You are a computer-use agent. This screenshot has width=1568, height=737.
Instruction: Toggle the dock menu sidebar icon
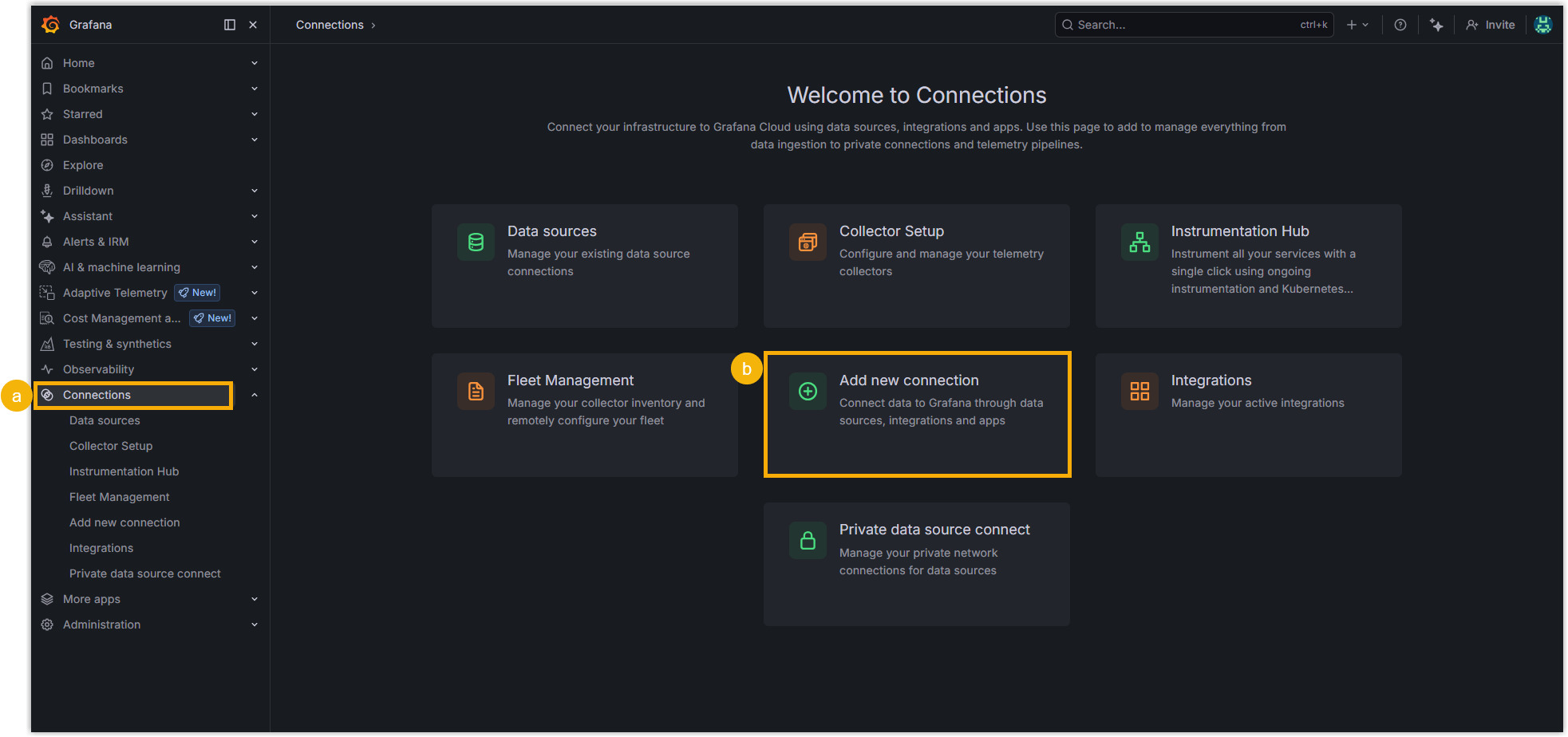230,25
